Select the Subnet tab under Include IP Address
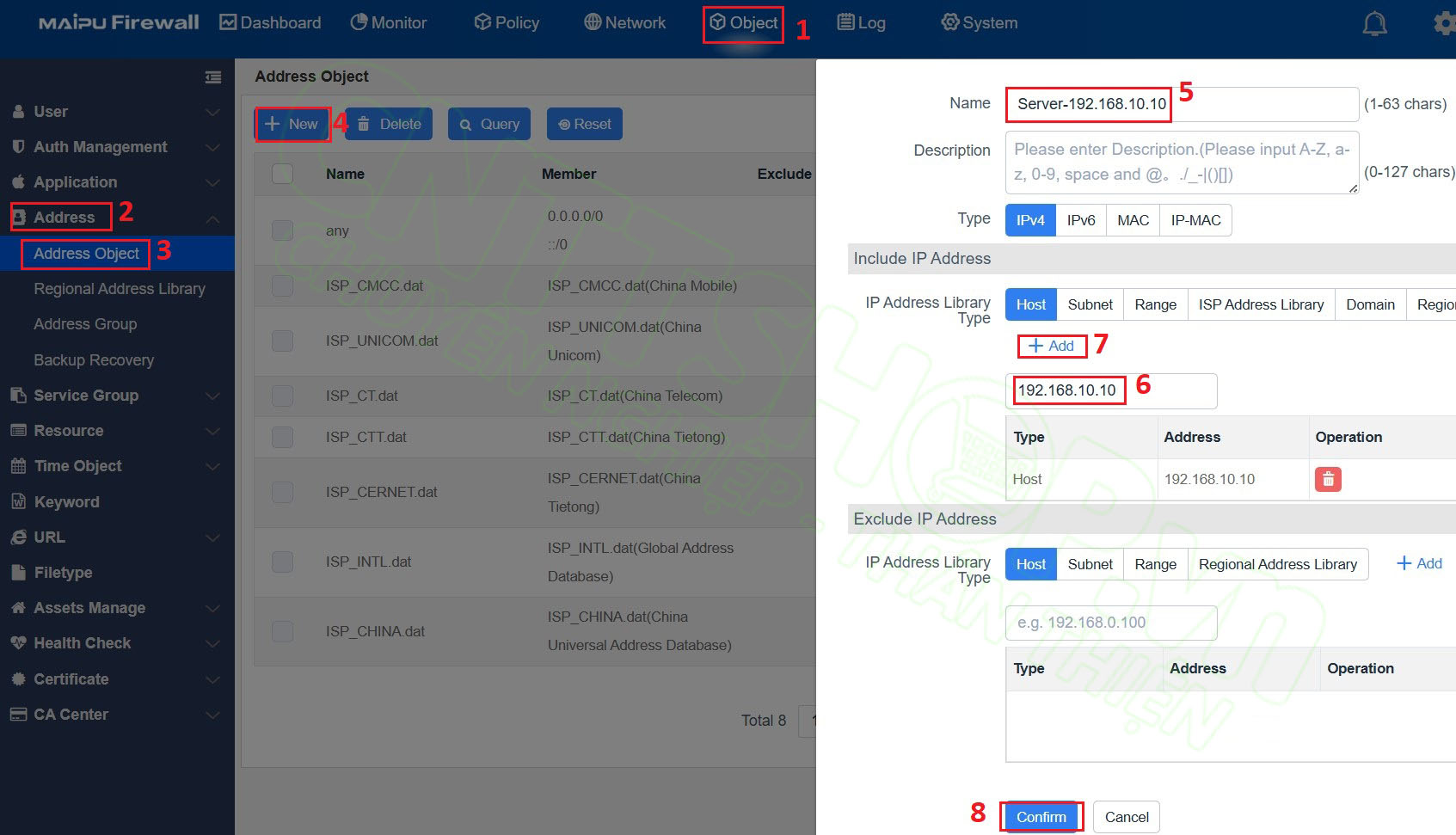1456x835 pixels. tap(1089, 304)
